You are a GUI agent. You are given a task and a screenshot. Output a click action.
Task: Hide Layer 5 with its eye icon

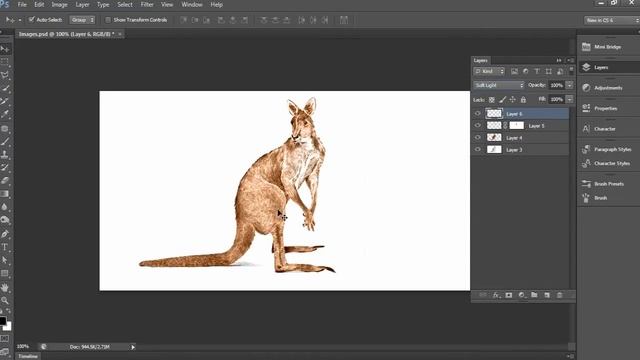478,125
